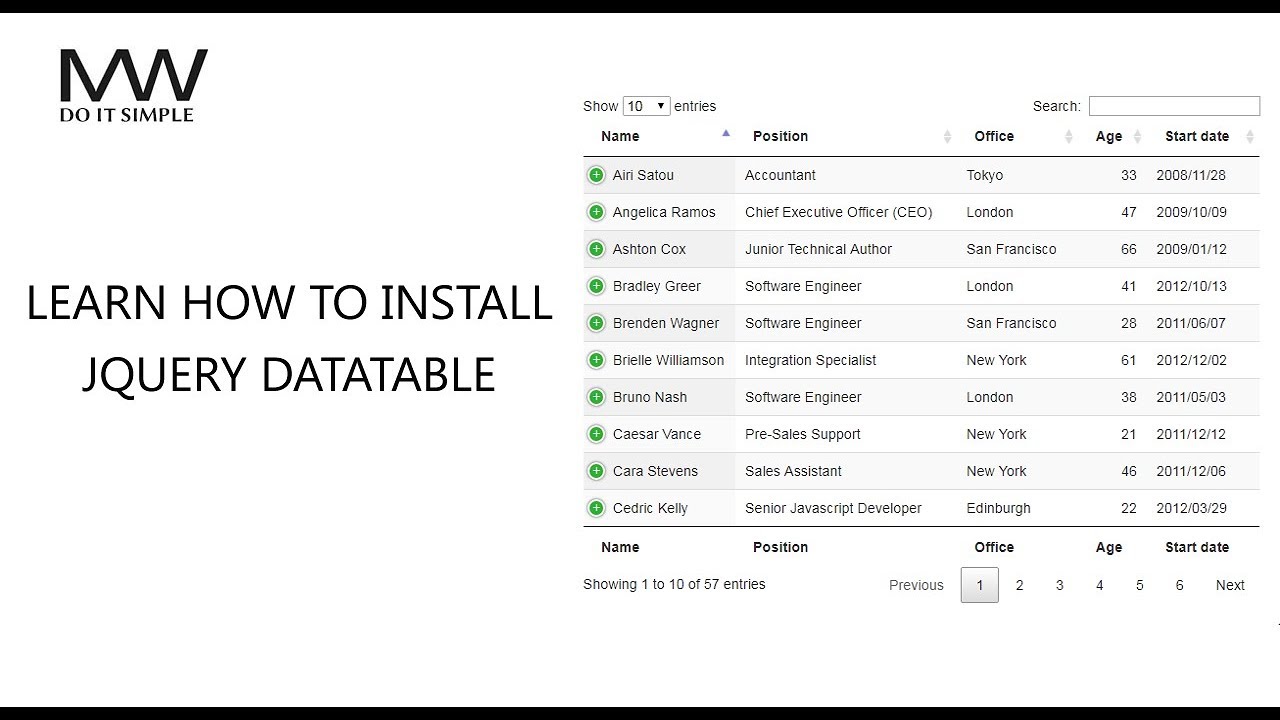
Task: Click the name Cara Stevens
Action: pyautogui.click(x=655, y=471)
